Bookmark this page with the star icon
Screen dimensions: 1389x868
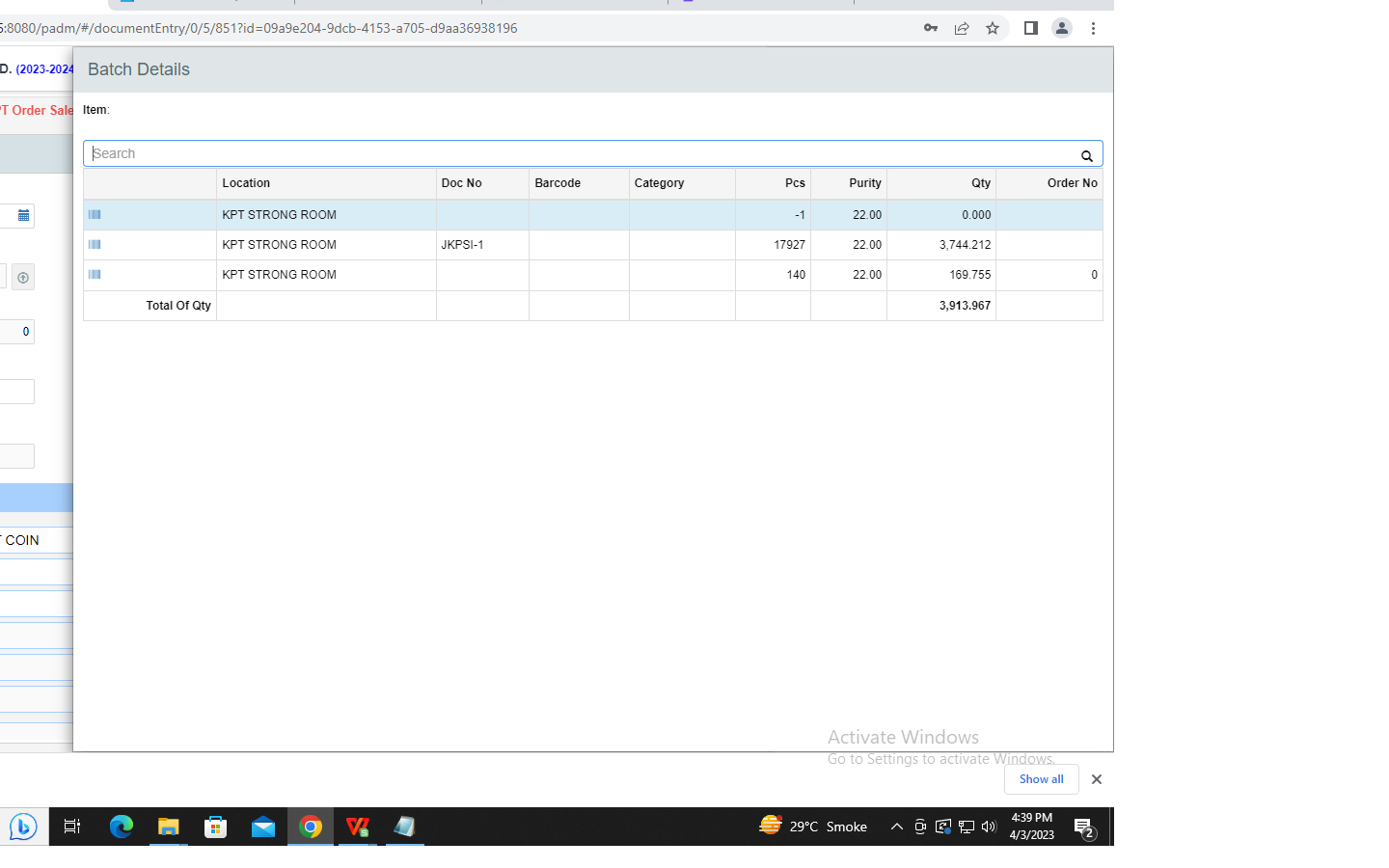[993, 28]
